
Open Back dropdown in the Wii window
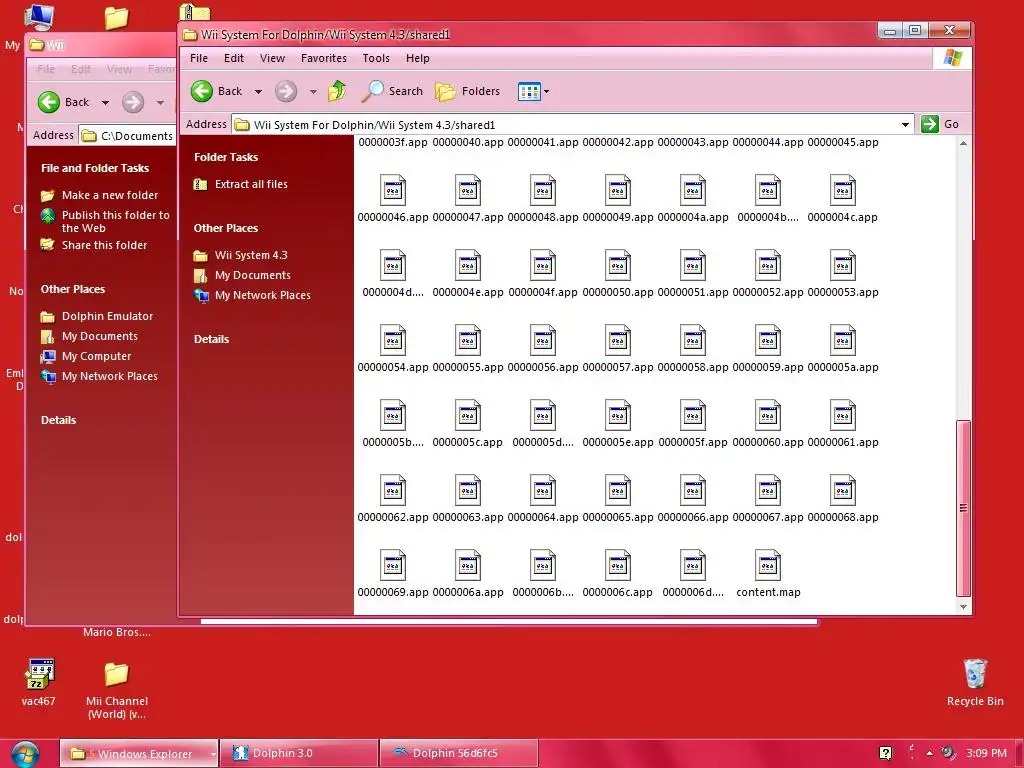[x=105, y=103]
